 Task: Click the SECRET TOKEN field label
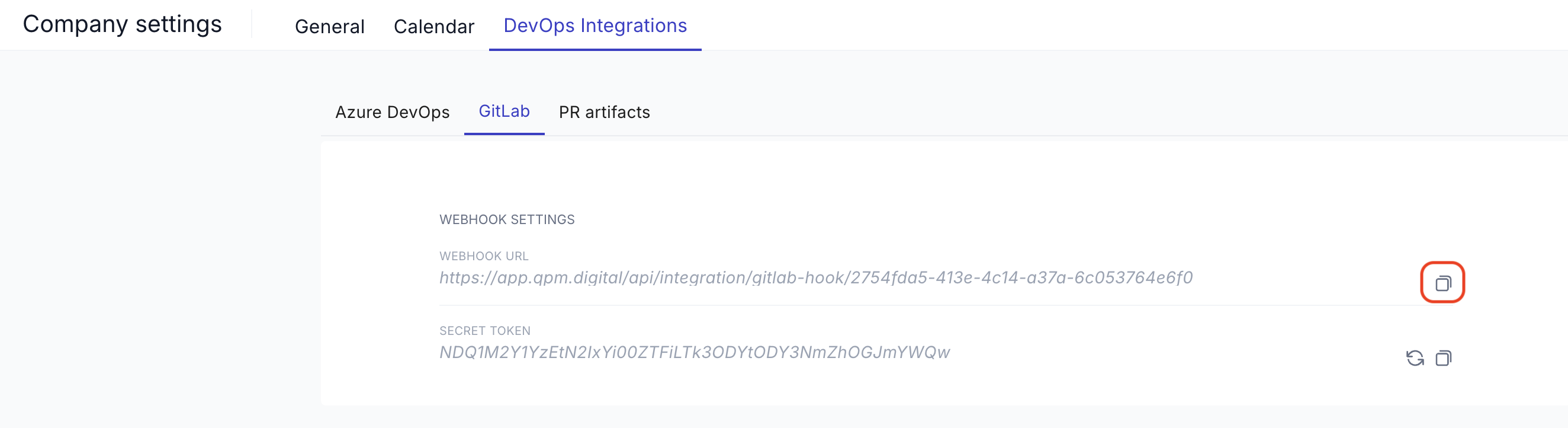tap(484, 330)
